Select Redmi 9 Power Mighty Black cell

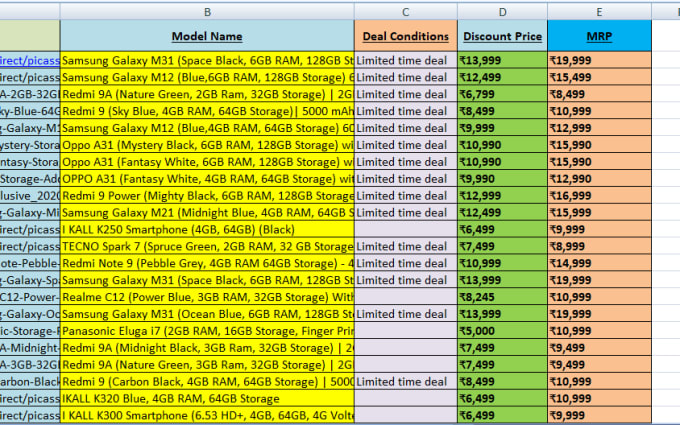click(x=207, y=196)
